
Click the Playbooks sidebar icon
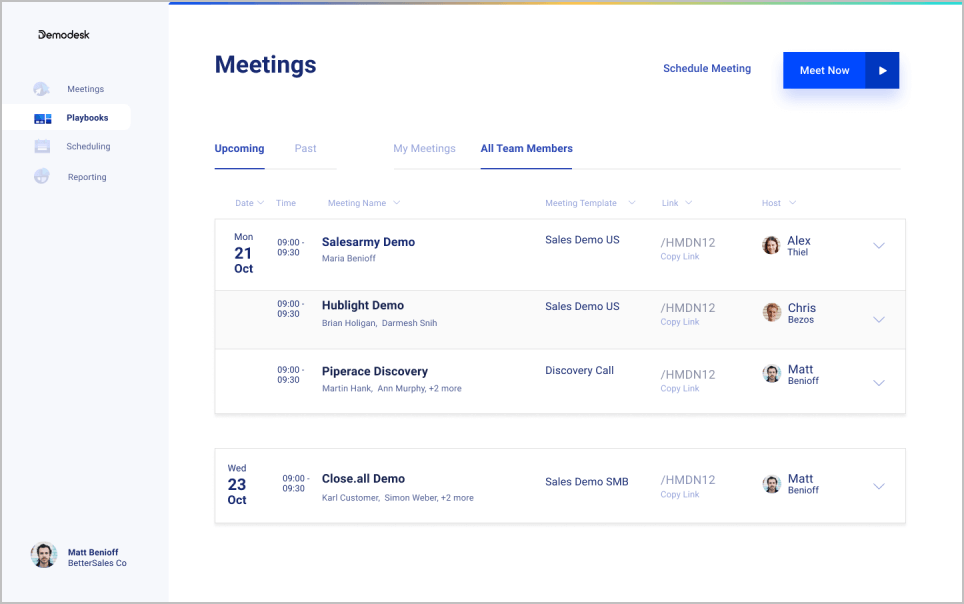42,118
